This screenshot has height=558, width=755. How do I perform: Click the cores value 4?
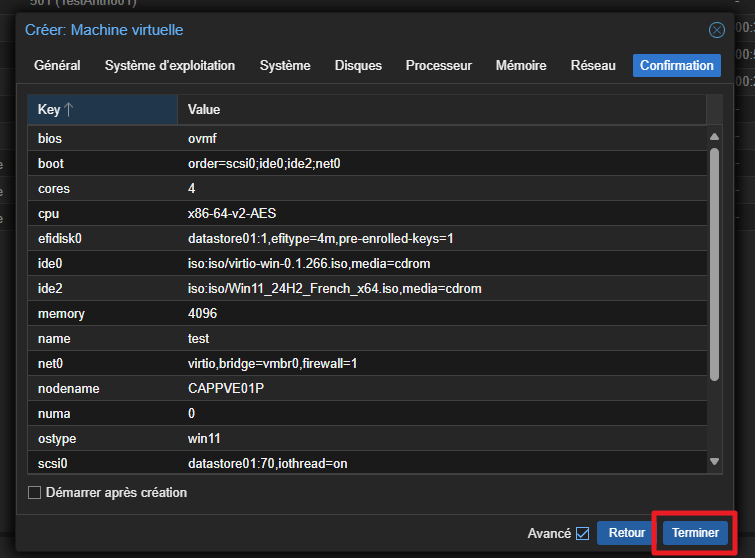pyautogui.click(x=192, y=189)
